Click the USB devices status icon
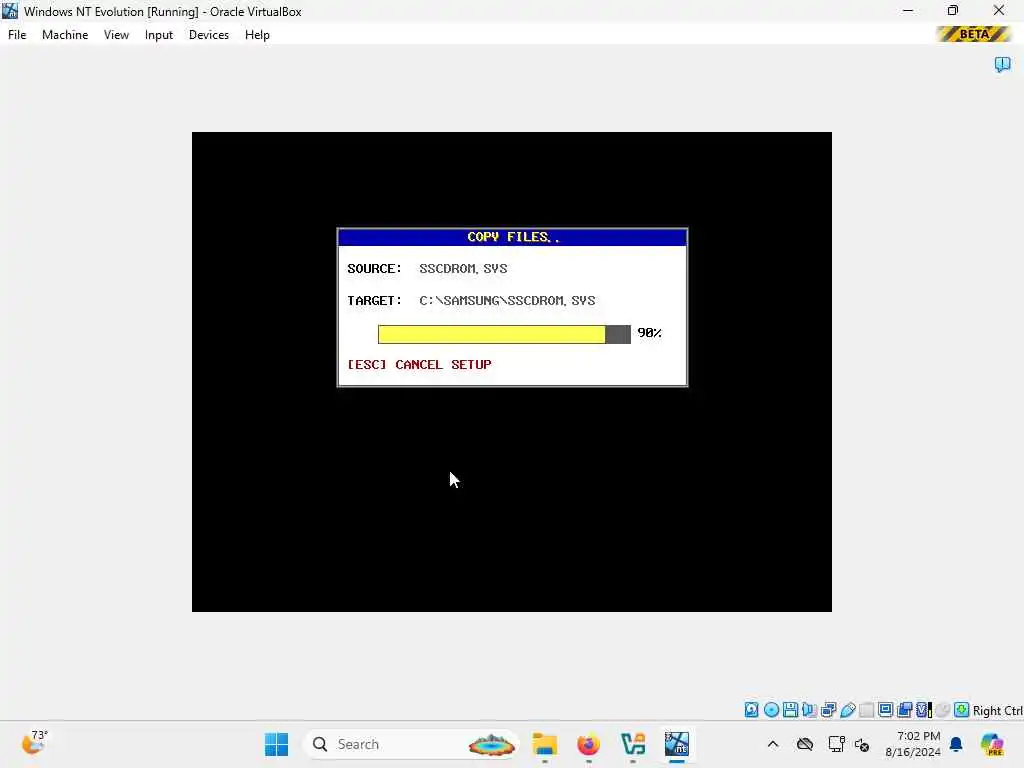1024x768 pixels. coord(848,710)
